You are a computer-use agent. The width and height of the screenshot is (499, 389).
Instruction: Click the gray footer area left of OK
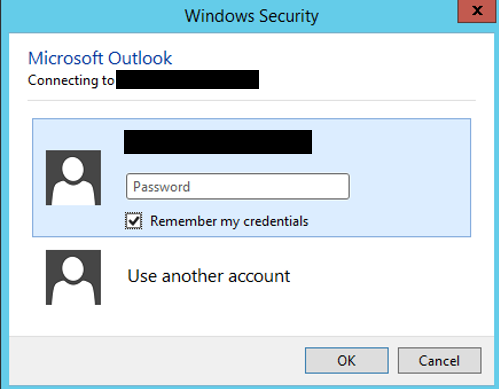coord(157,360)
